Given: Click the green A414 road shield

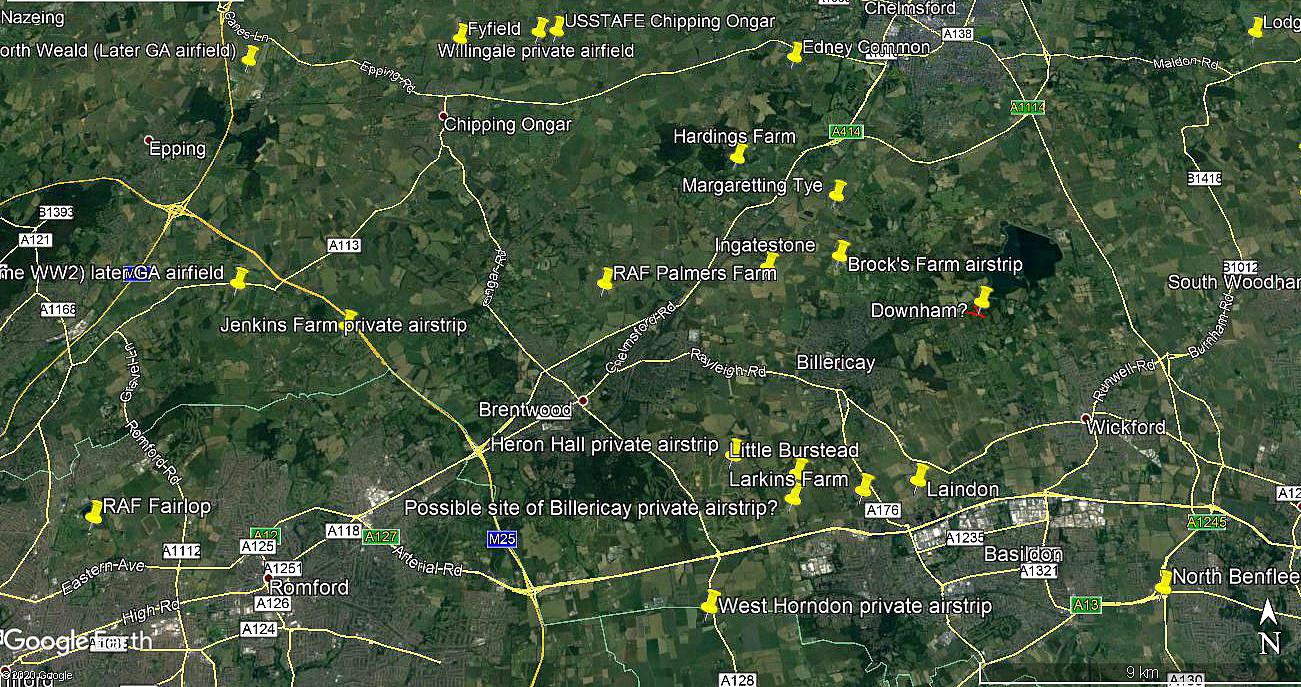Looking at the screenshot, I should pyautogui.click(x=845, y=131).
